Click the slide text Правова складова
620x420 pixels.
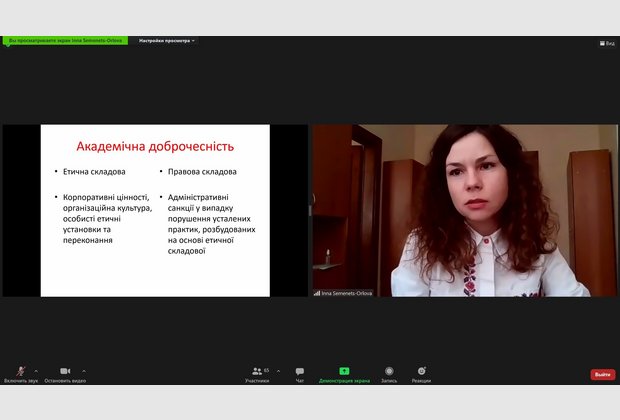pyautogui.click(x=202, y=172)
